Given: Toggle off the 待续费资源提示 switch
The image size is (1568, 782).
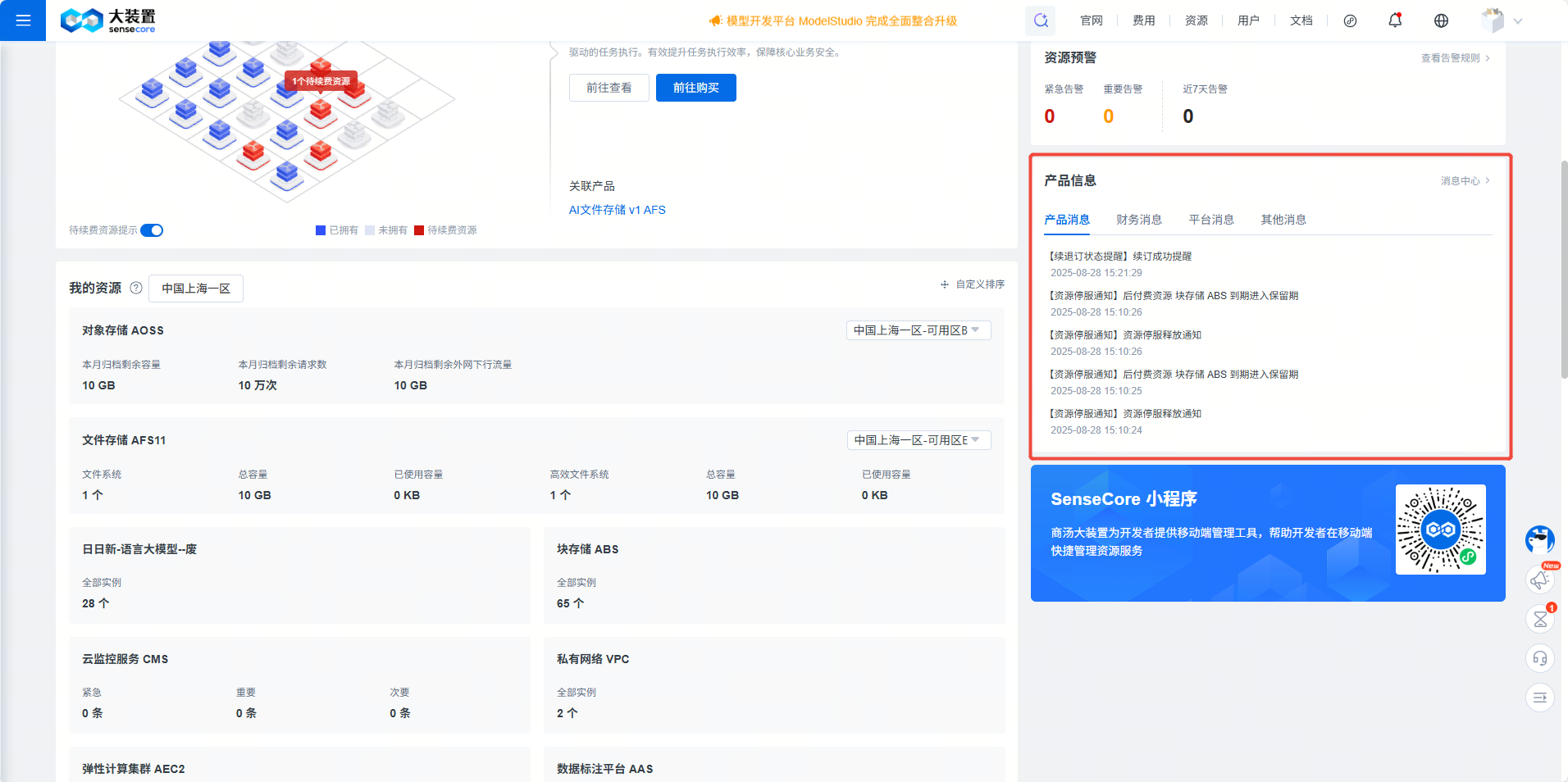Looking at the screenshot, I should pos(152,230).
